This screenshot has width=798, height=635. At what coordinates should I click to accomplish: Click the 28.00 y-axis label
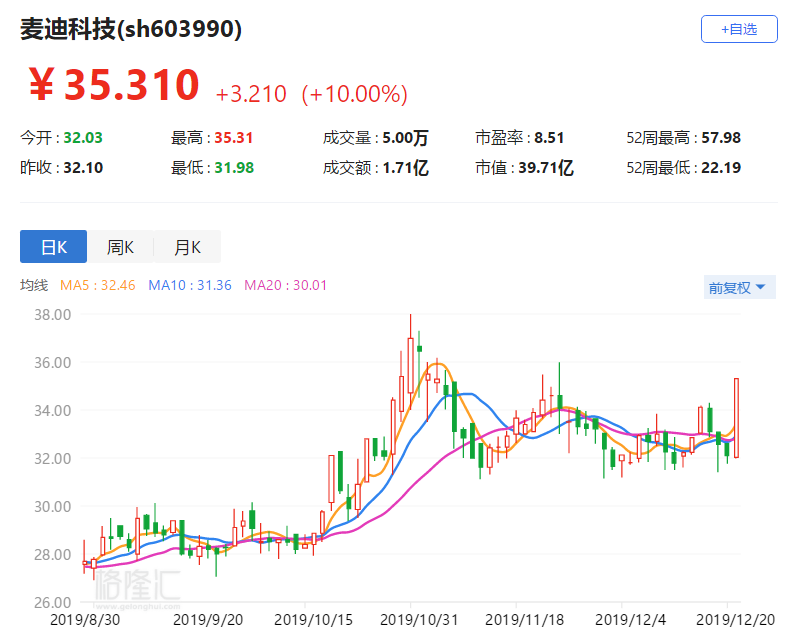[52, 554]
